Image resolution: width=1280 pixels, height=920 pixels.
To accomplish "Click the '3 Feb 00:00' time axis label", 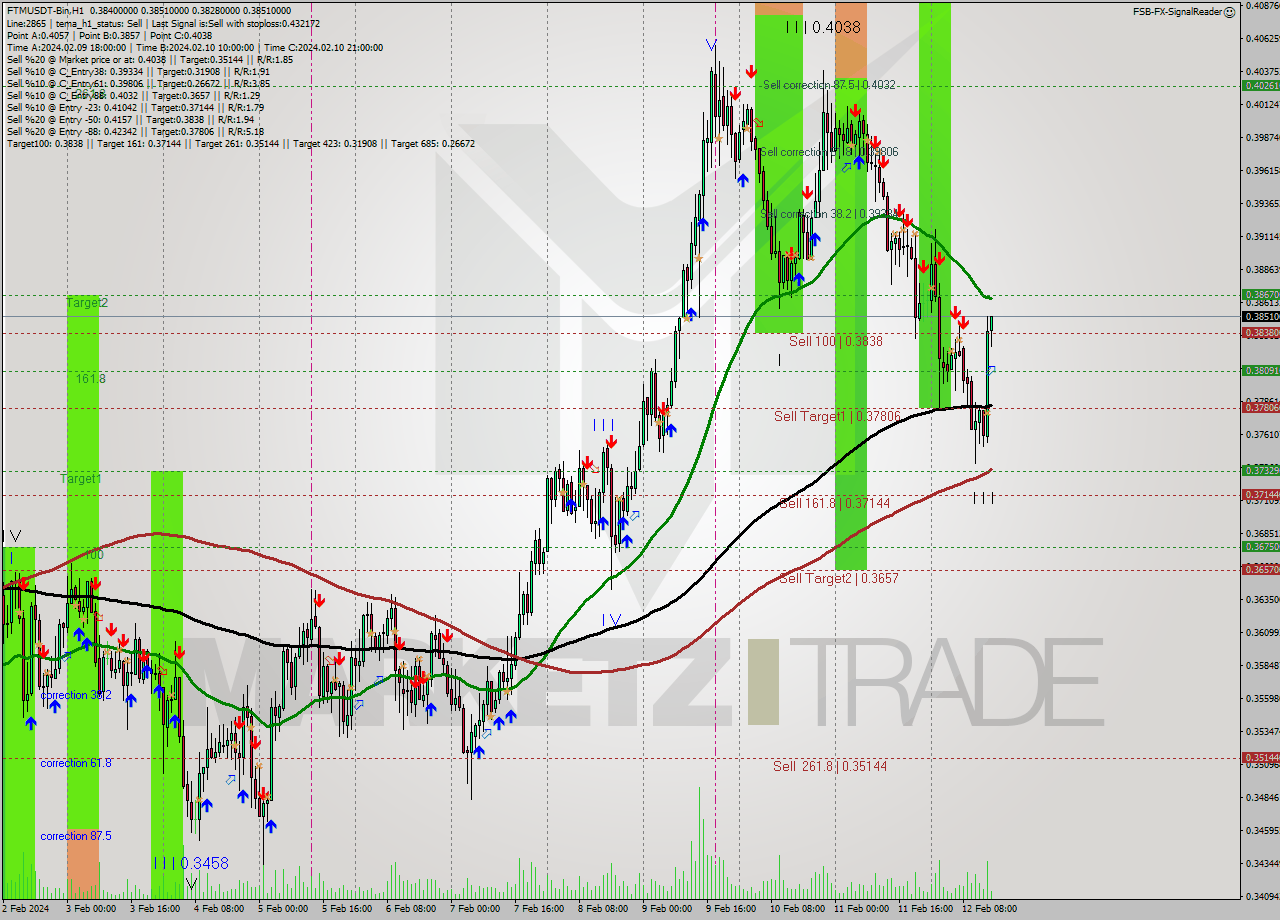I will (91, 909).
